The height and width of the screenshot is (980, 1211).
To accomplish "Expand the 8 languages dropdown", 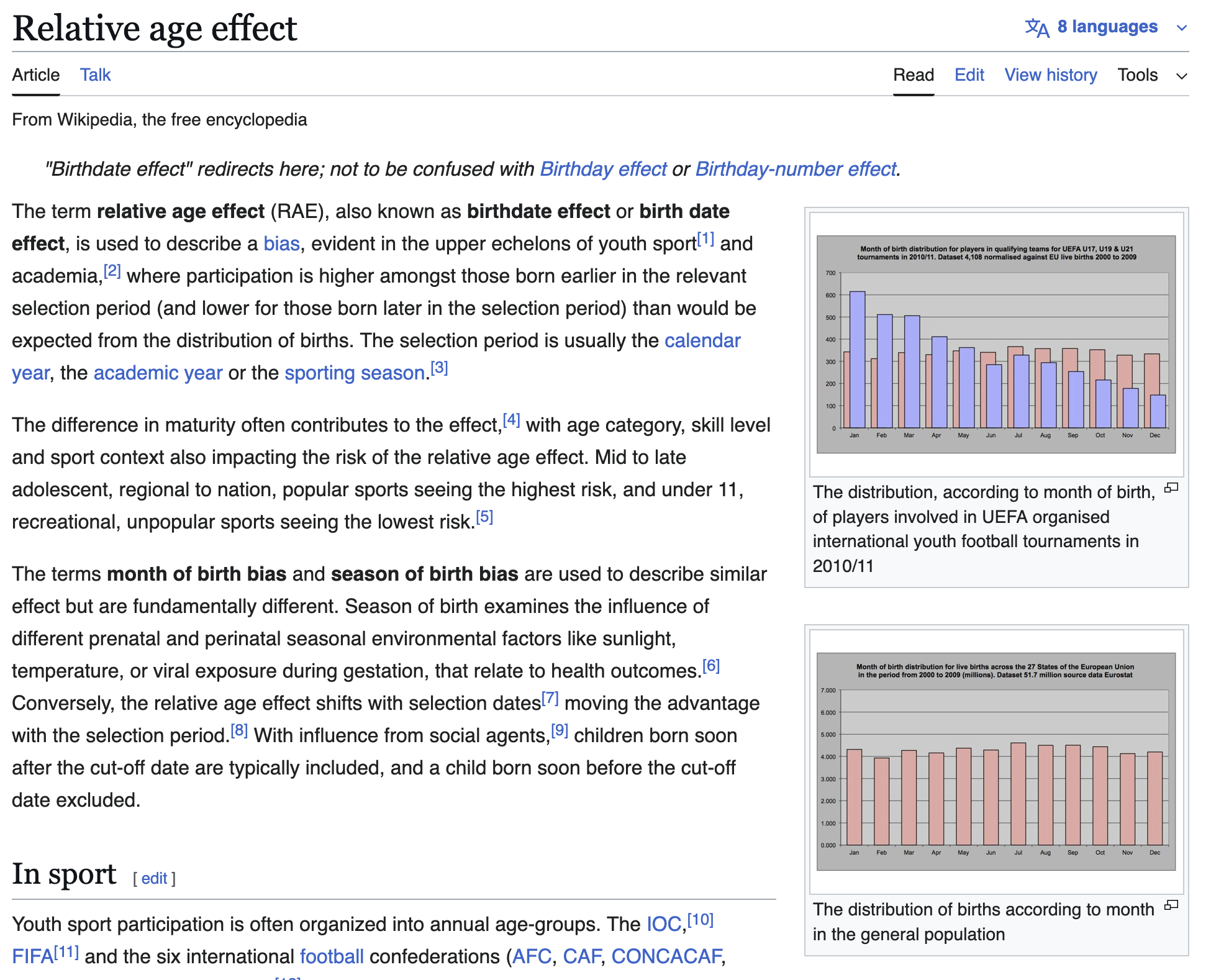I will (1107, 26).
